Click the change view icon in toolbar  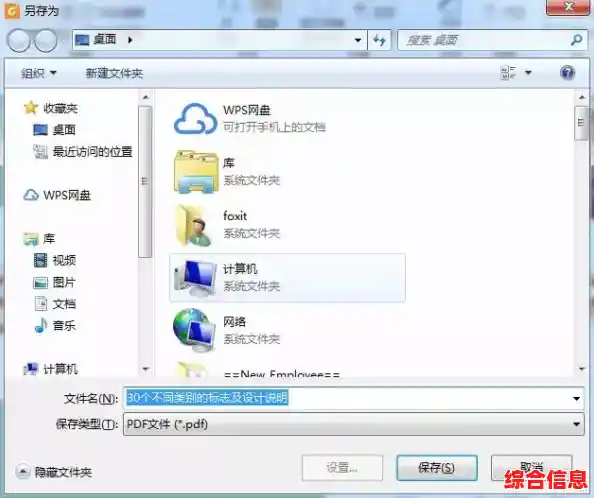tap(508, 73)
